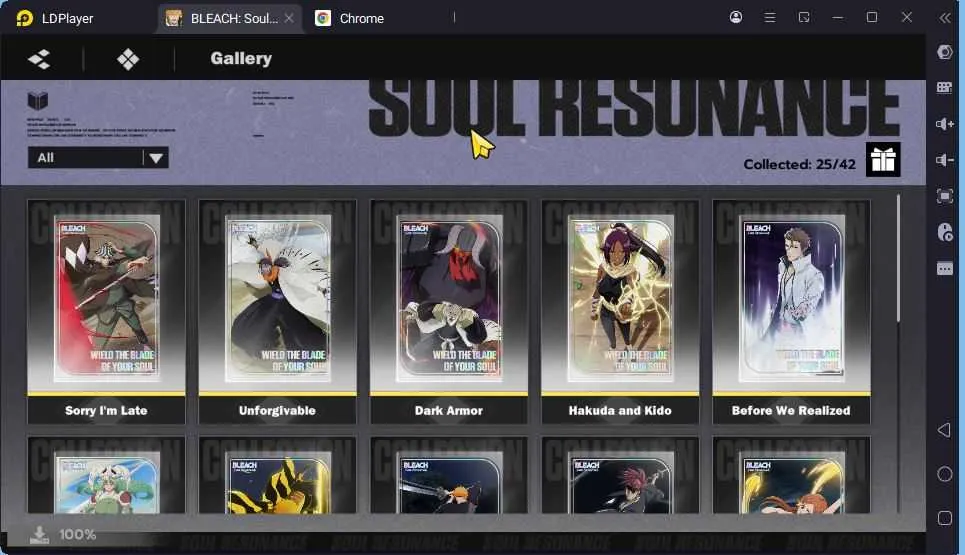Screen dimensions: 965x555
Task: Collapse the LDPlayer sidebar with double chevrons
Action: 945,18
